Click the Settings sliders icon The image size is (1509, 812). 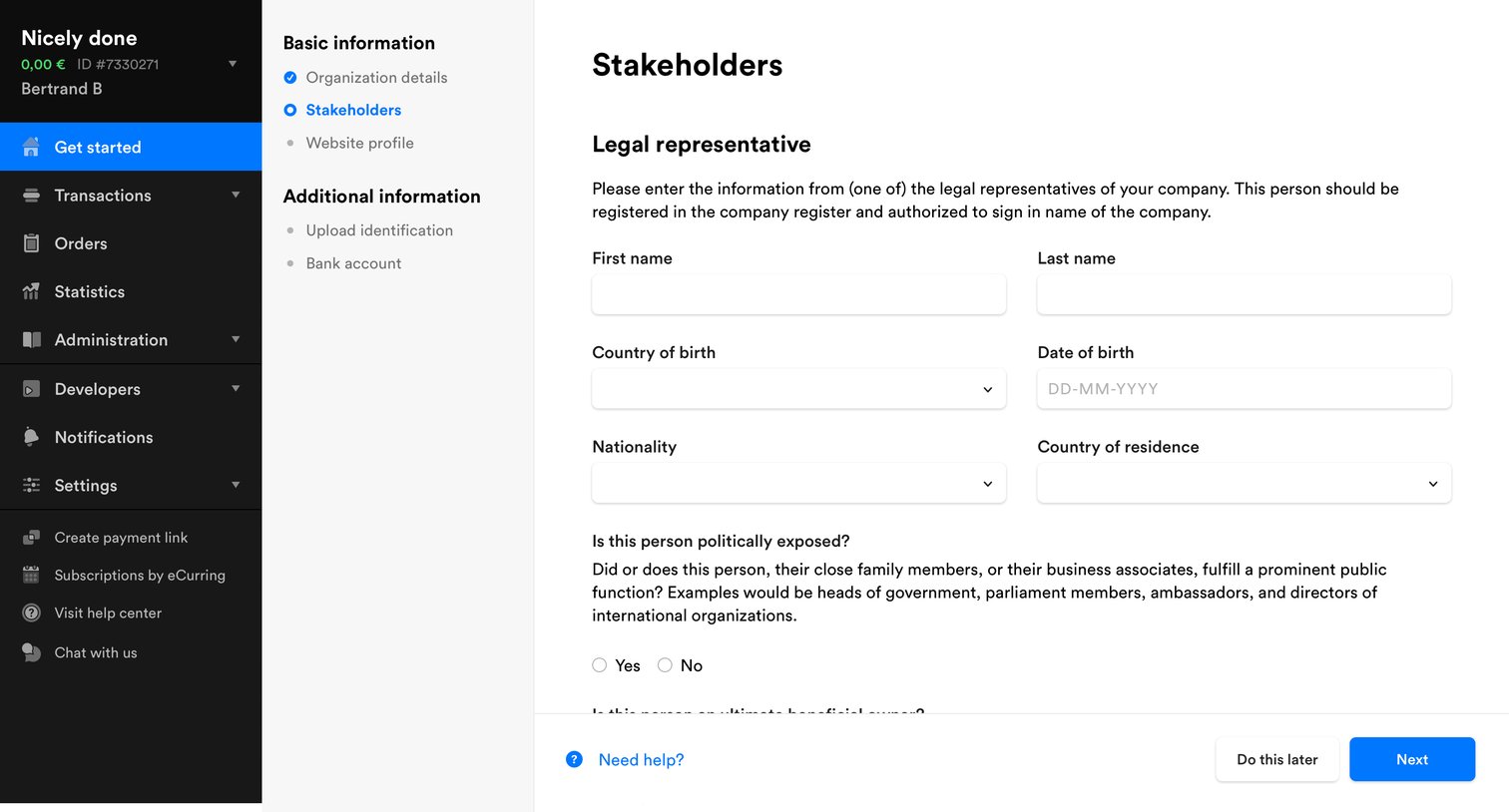(x=31, y=485)
